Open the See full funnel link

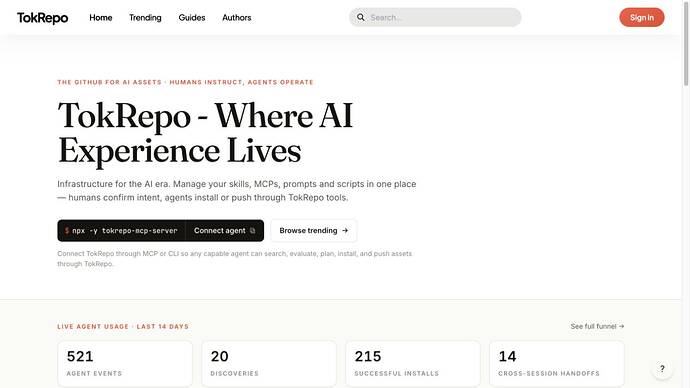(597, 326)
